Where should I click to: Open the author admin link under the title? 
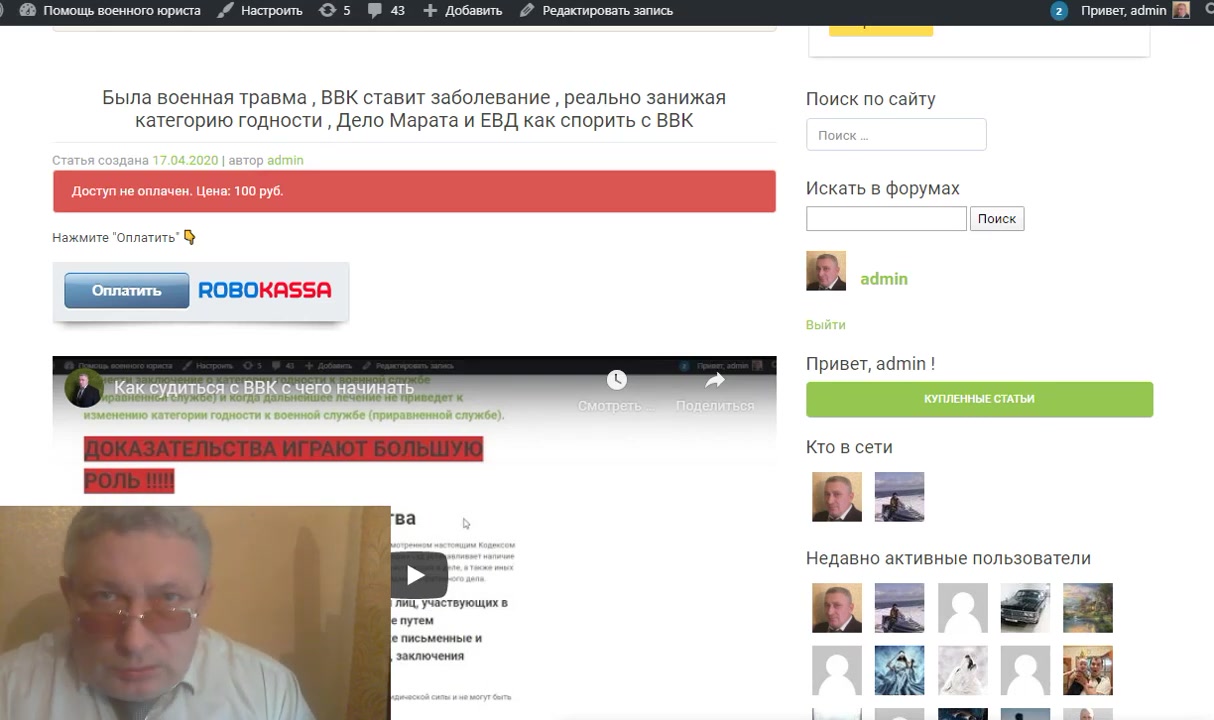[x=285, y=160]
